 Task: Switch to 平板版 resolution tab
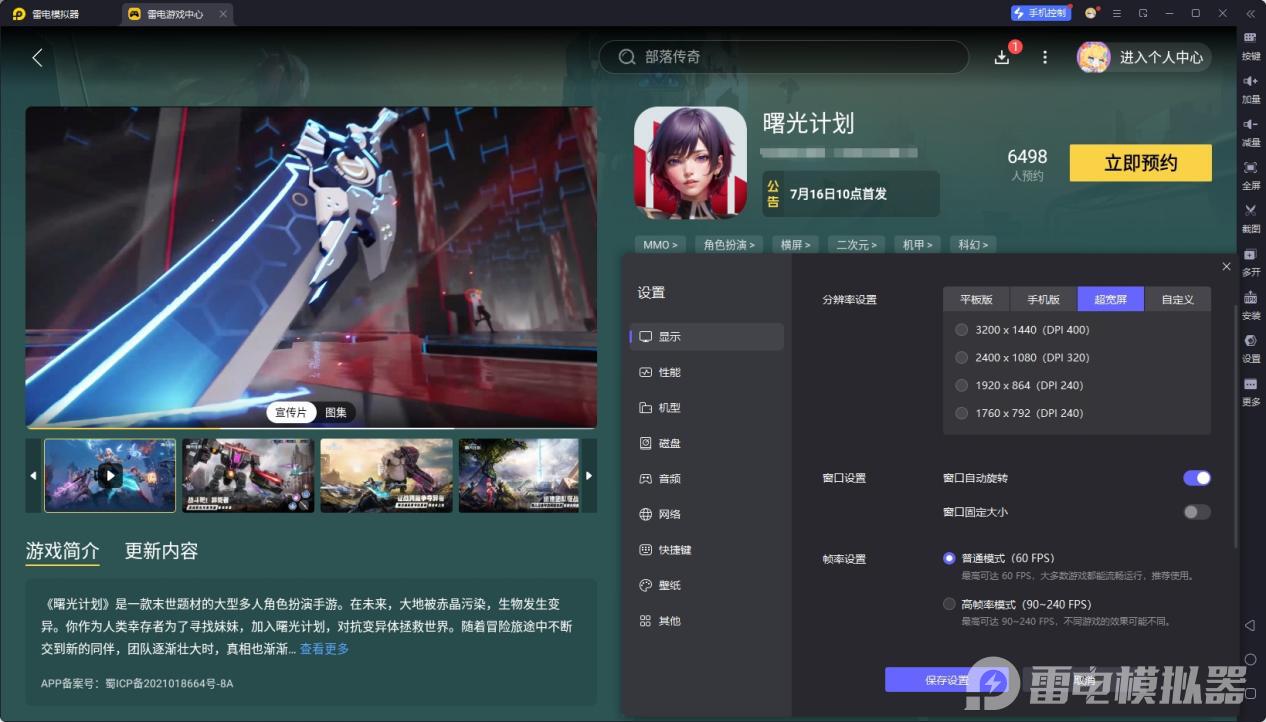976,299
